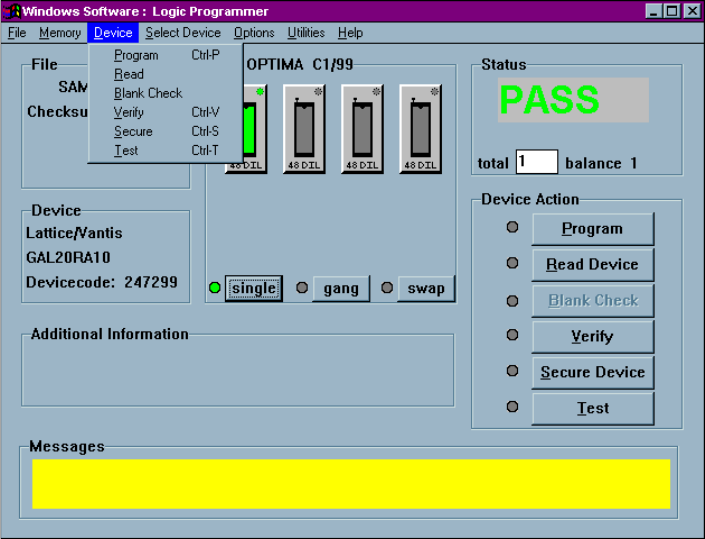The image size is (705, 539).
Task: Switch to swap mode
Action: [x=426, y=288]
